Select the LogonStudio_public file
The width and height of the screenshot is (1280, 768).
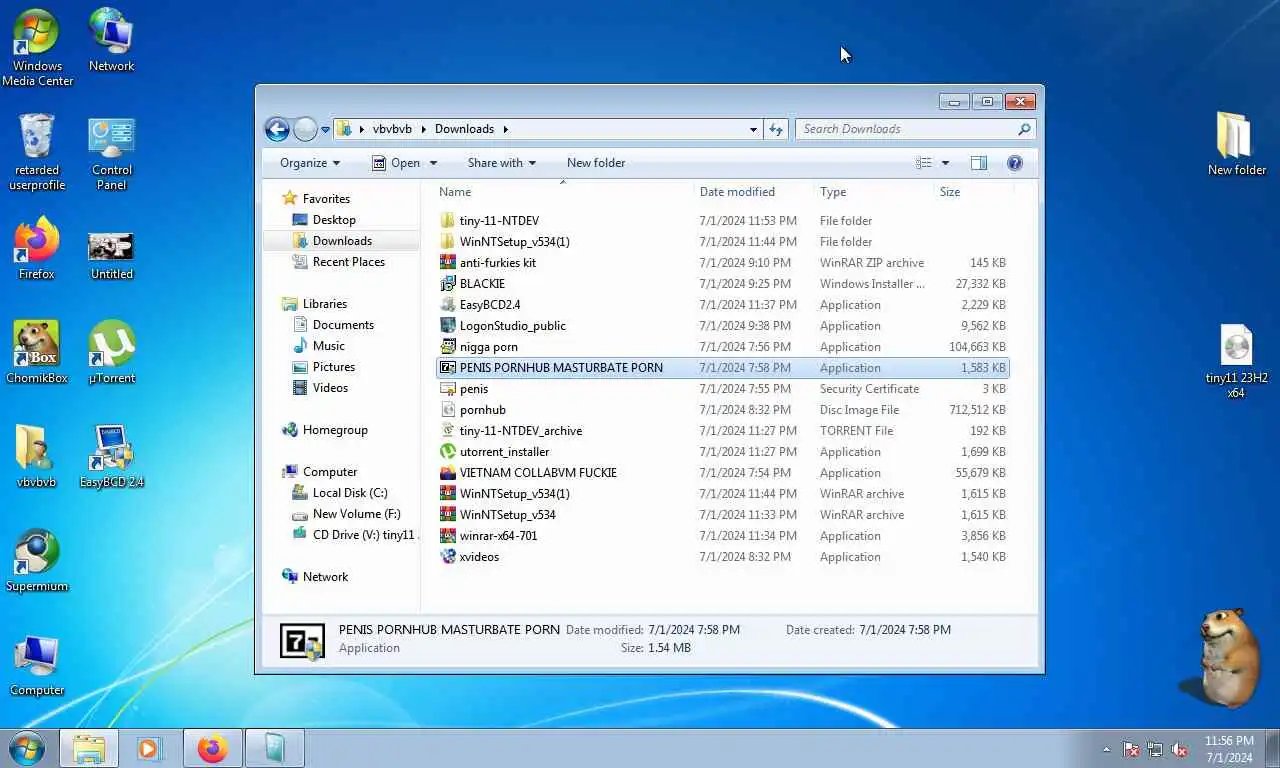[x=512, y=326]
